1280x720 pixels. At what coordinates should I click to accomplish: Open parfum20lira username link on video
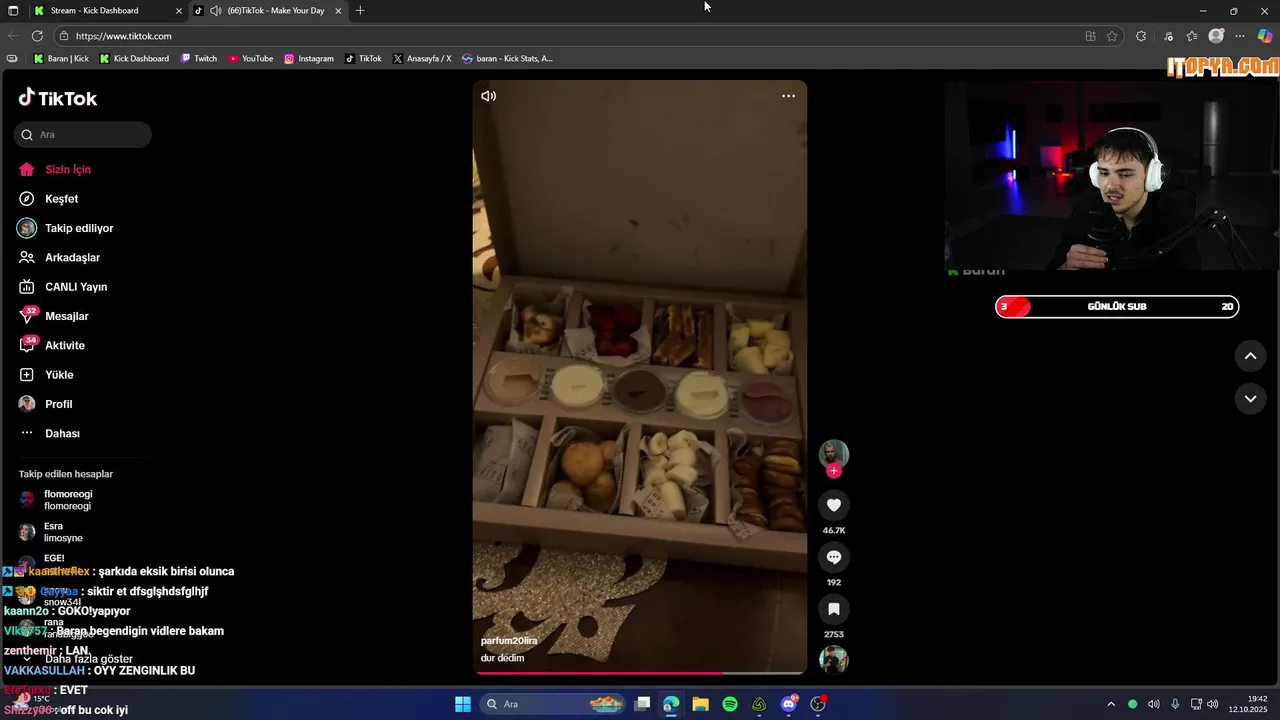[x=509, y=641]
